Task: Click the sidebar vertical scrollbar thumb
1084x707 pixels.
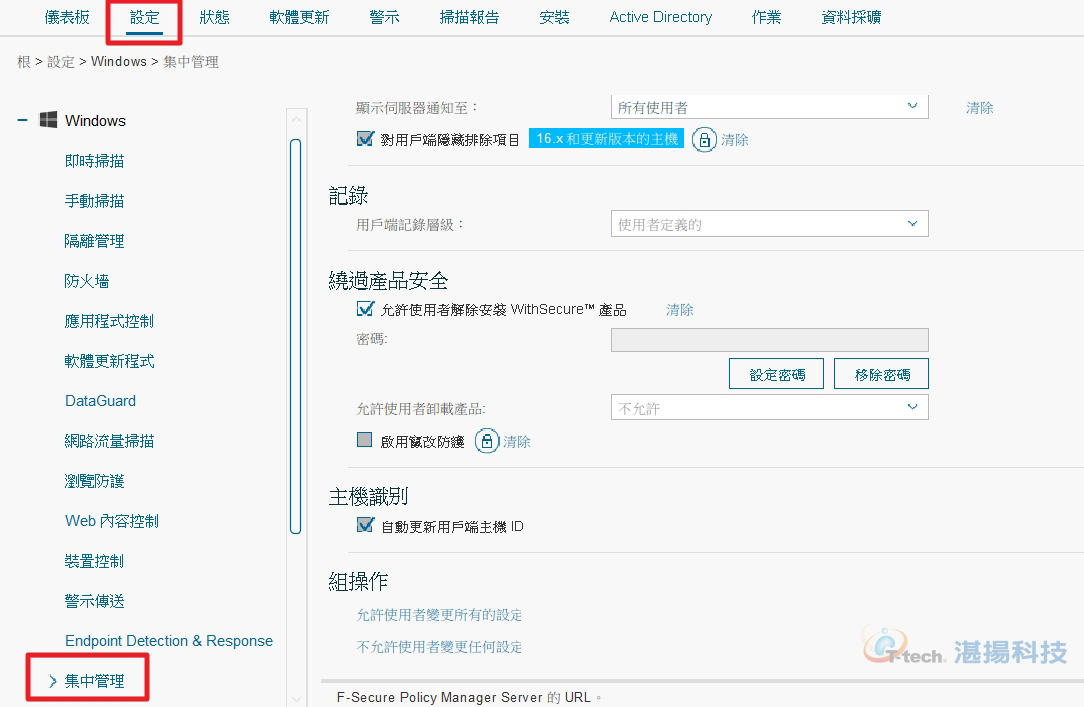Action: coord(296,337)
